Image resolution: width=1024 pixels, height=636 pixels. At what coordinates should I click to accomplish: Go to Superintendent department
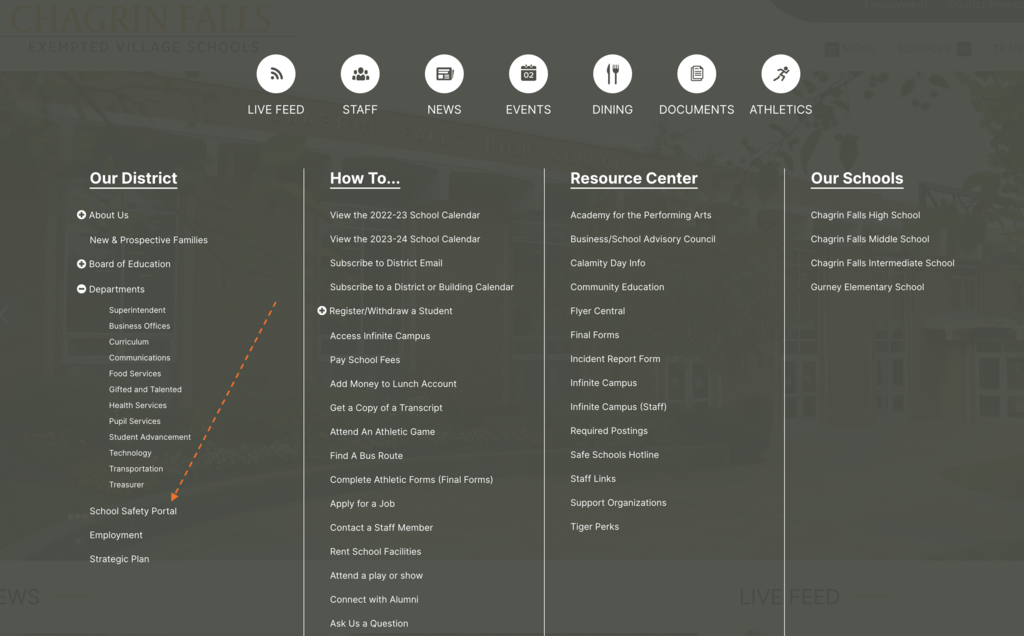[137, 310]
